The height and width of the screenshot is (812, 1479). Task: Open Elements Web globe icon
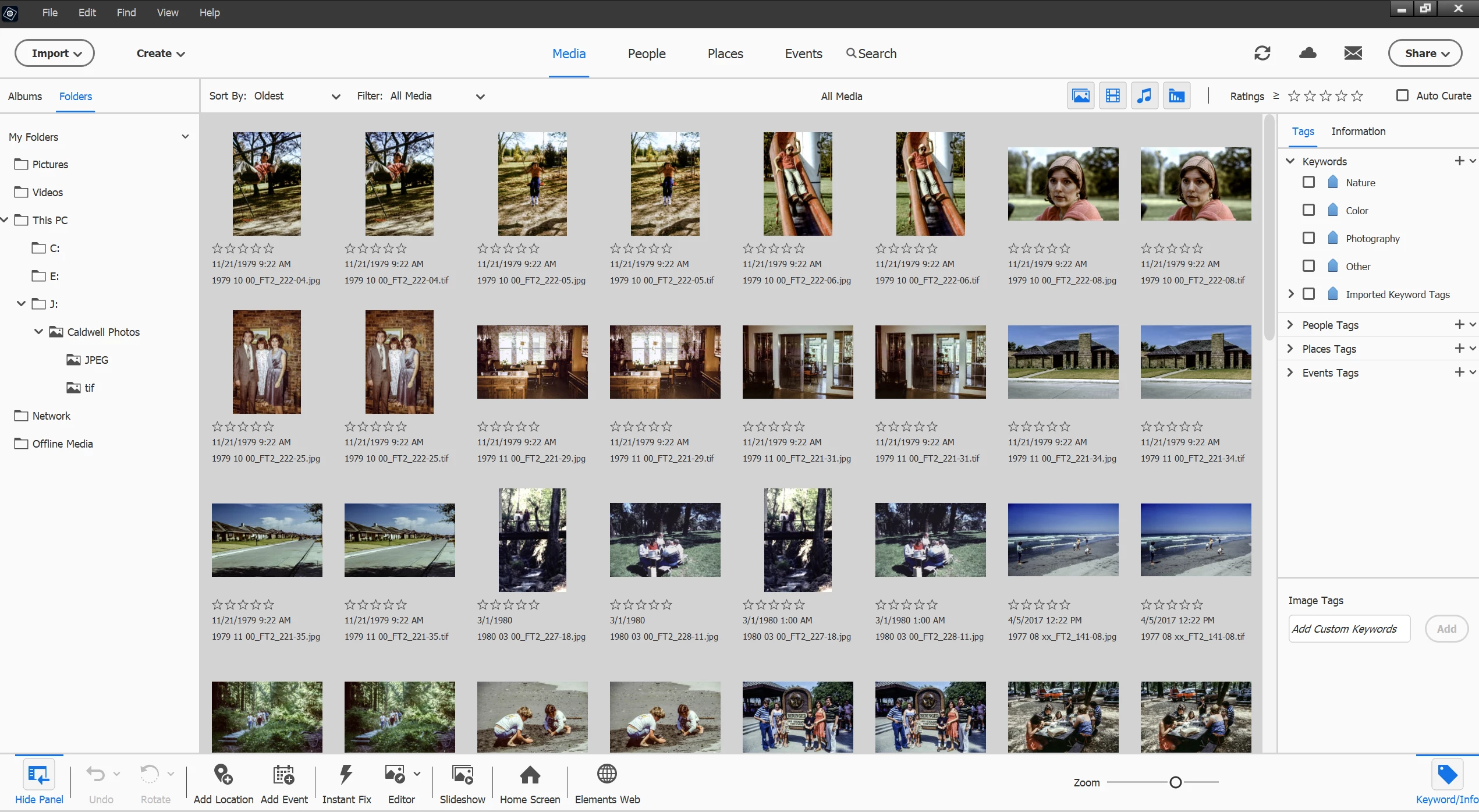point(607,774)
